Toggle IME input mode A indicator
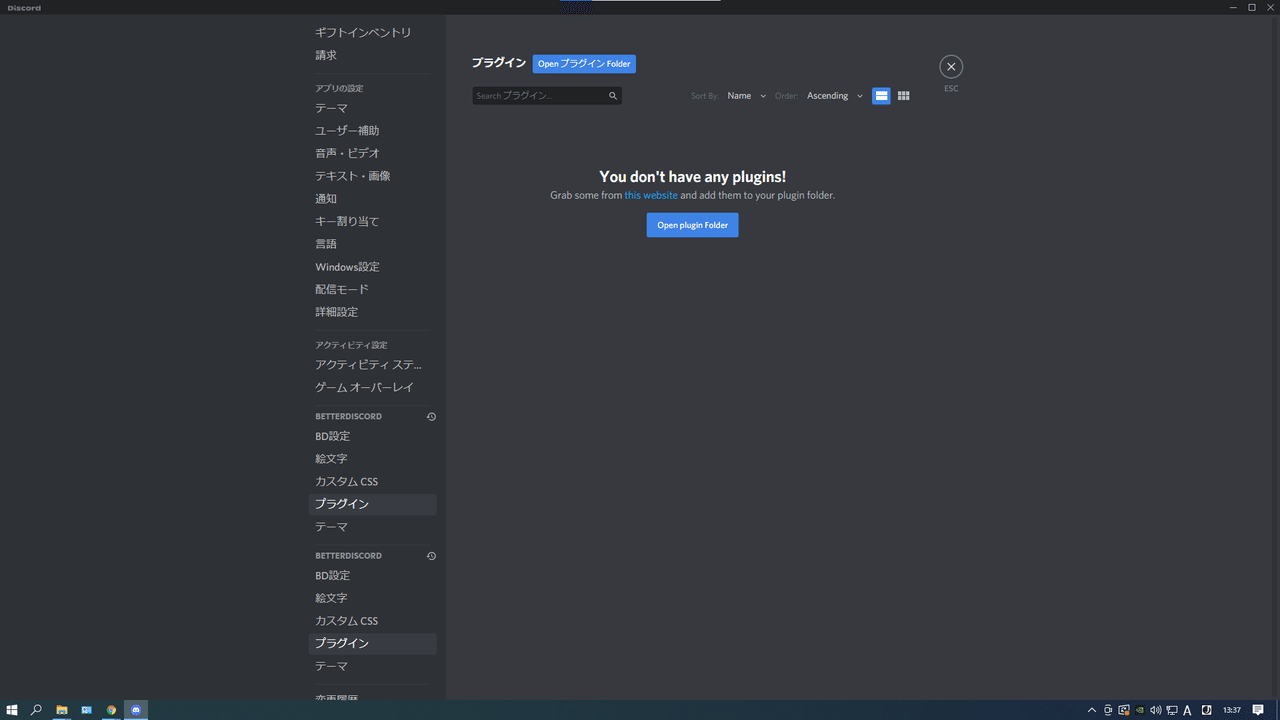 (1188, 710)
